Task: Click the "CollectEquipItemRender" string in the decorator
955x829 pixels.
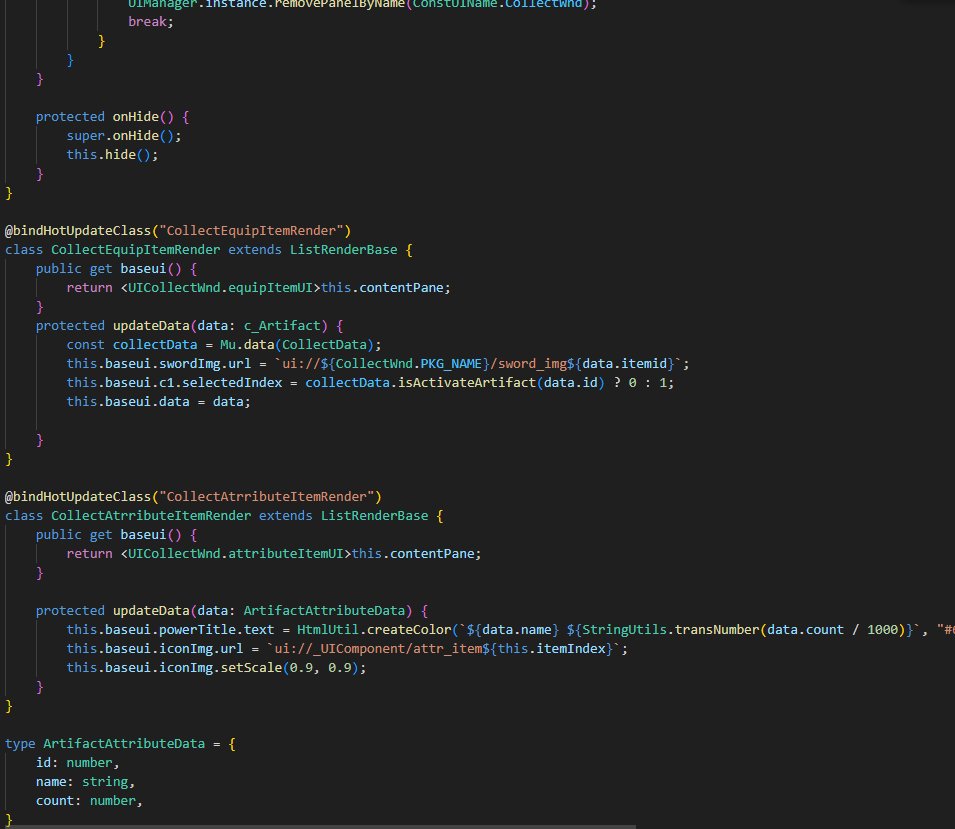Action: pos(251,230)
